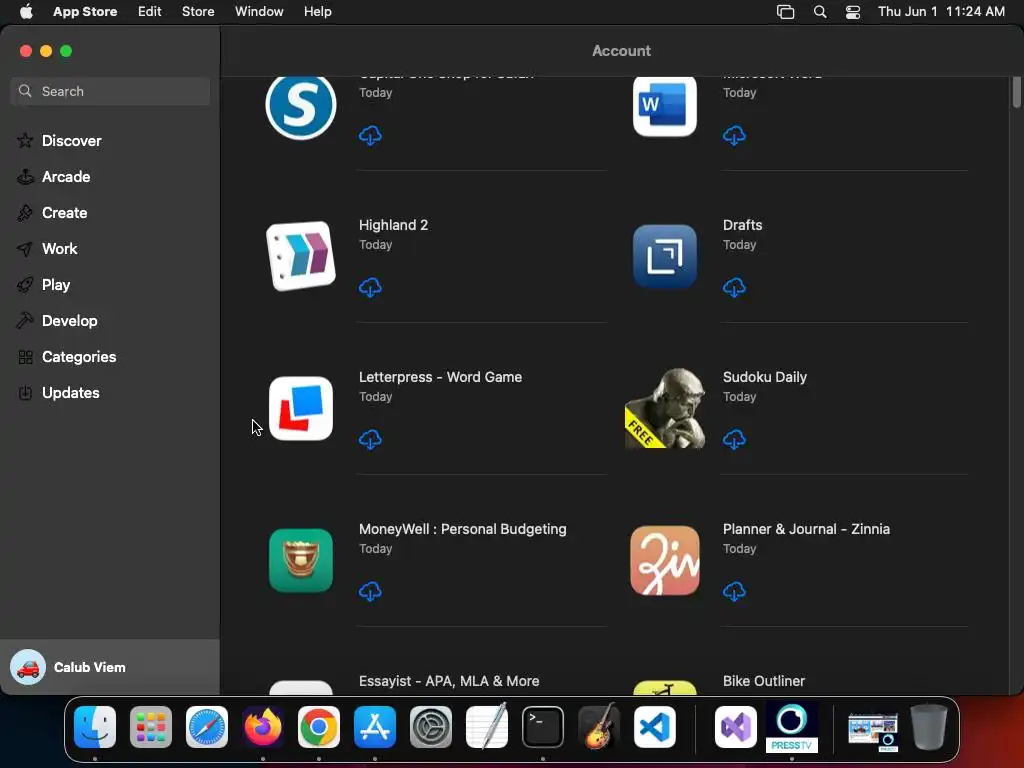Open the Help menu
1024x768 pixels.
[x=317, y=11]
